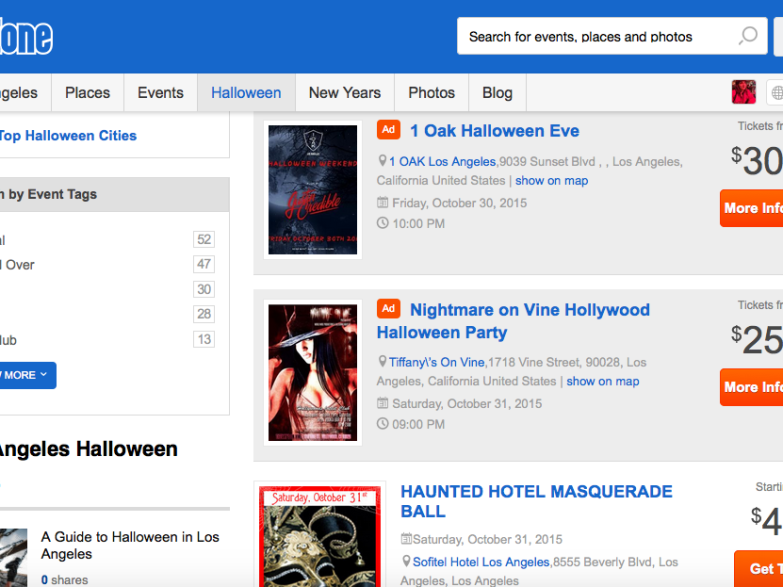This screenshot has height=587, width=783.
Task: Open Nightmare on Vine Hollywood Halloween Party
Action: (513, 321)
